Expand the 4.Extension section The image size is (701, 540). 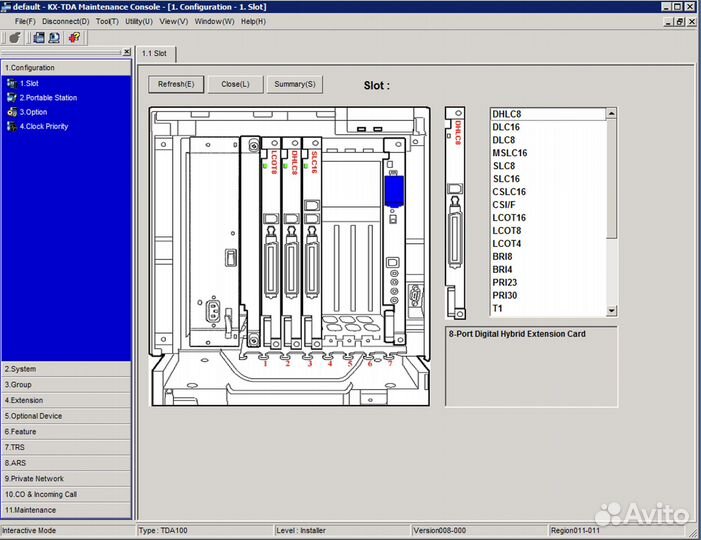(66, 400)
